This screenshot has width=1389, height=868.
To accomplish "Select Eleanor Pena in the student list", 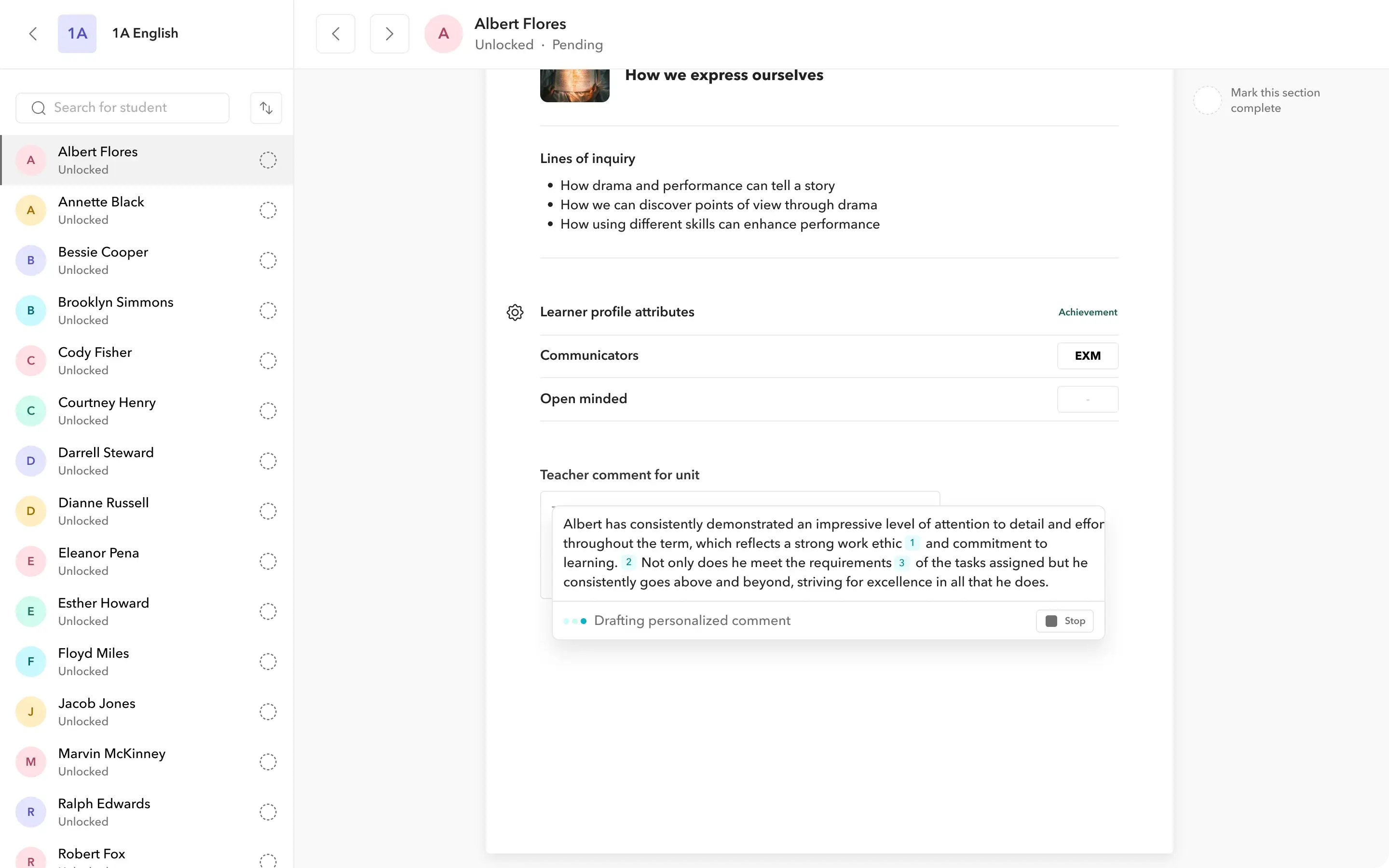I will (x=147, y=561).
